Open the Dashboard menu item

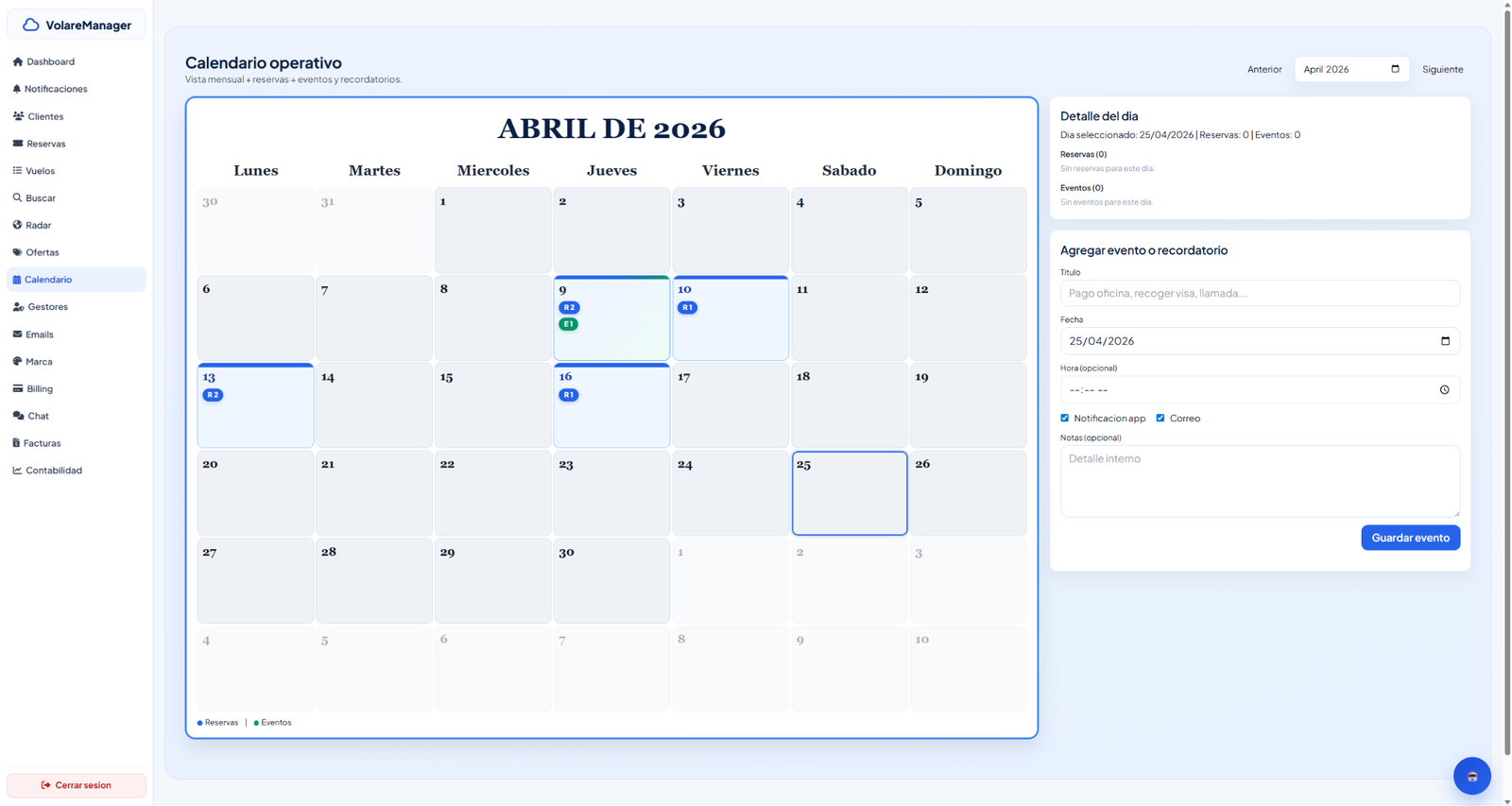click(77, 61)
